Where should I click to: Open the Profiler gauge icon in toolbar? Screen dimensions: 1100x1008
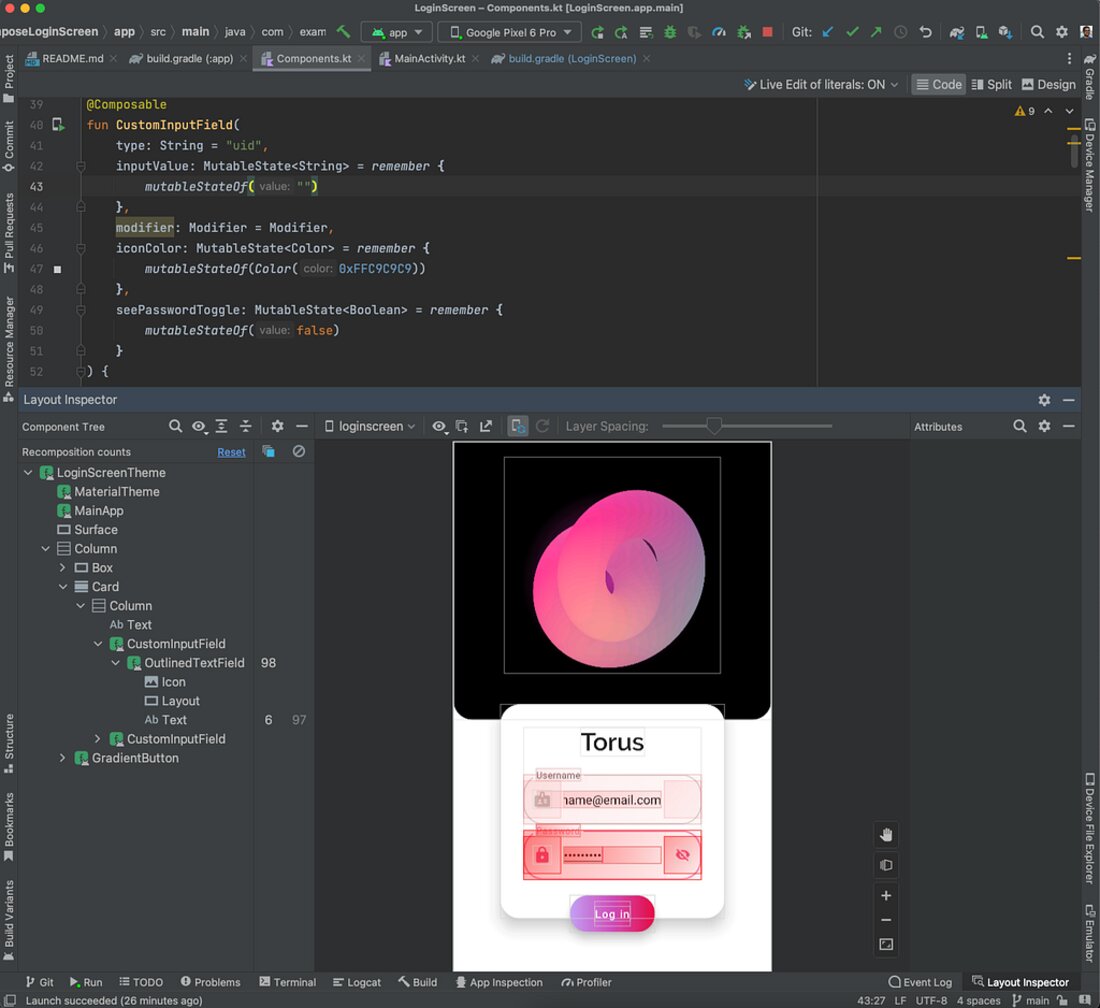(718, 32)
